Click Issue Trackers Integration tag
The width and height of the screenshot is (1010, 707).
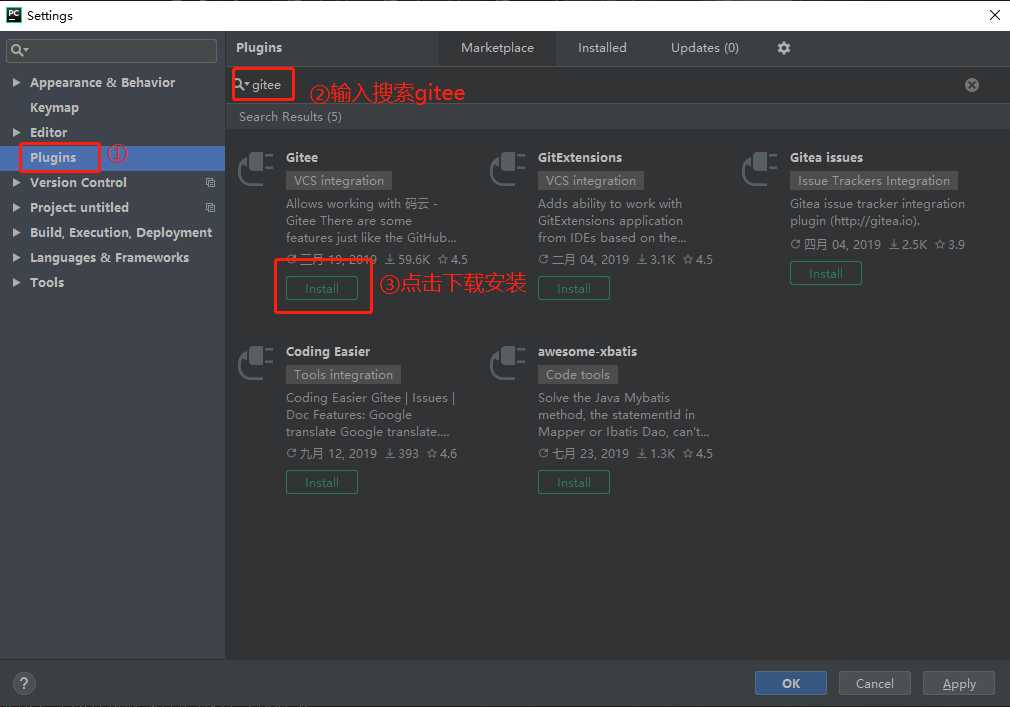[x=873, y=181]
